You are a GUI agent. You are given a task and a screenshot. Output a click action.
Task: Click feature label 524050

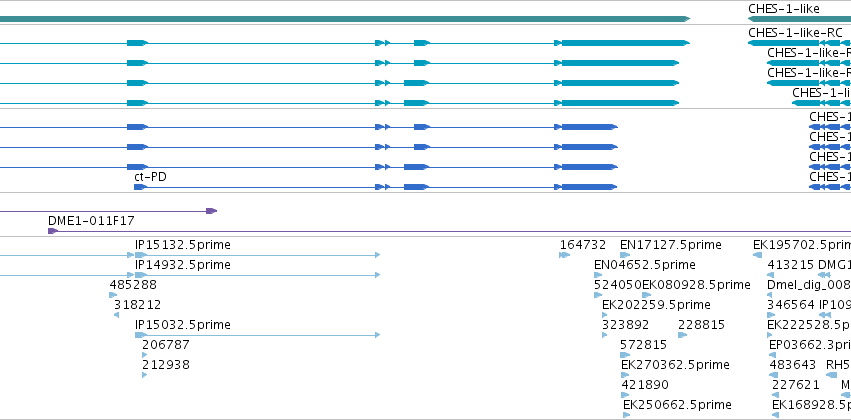pyautogui.click(x=618, y=284)
